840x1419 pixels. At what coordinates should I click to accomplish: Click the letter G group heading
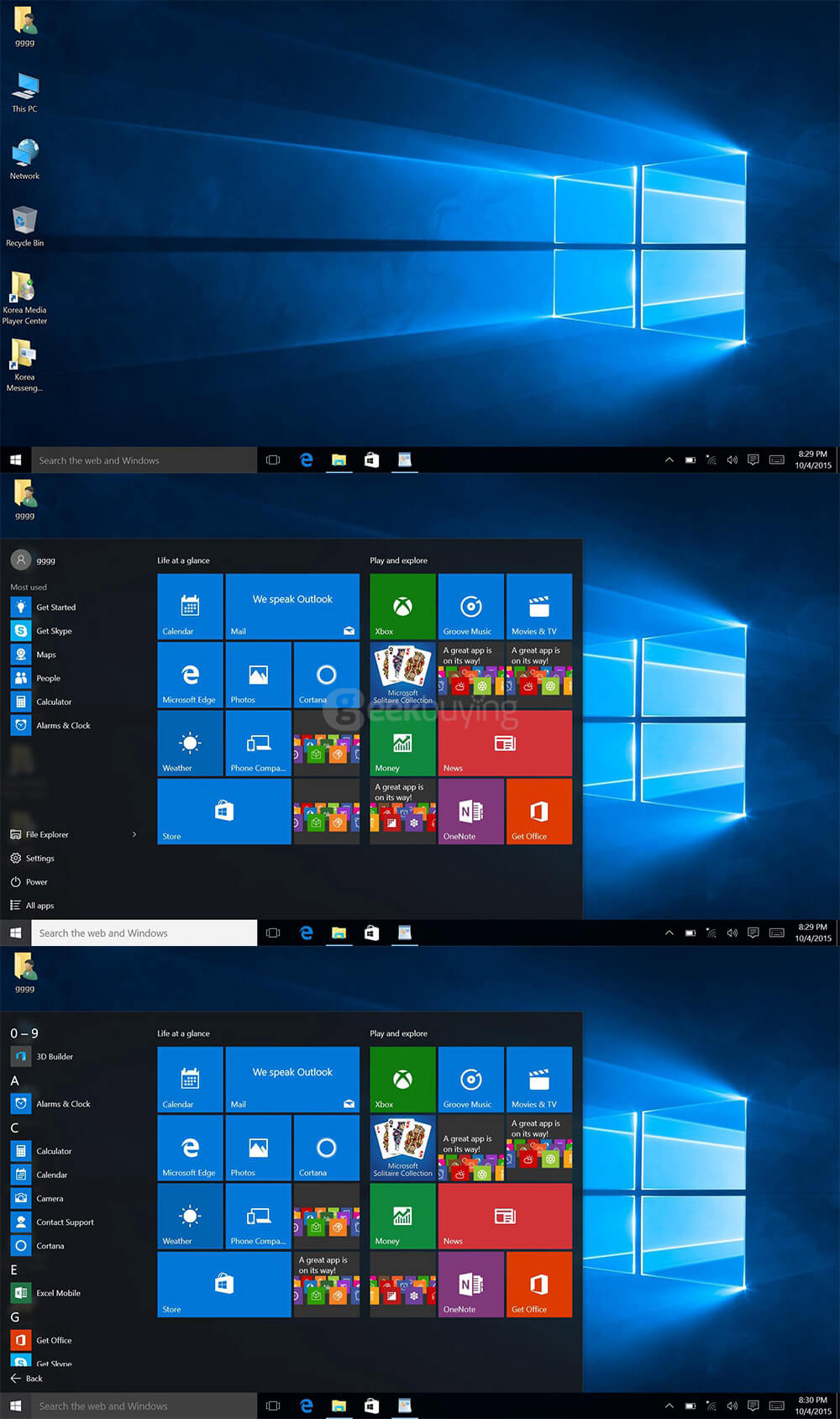click(14, 1317)
